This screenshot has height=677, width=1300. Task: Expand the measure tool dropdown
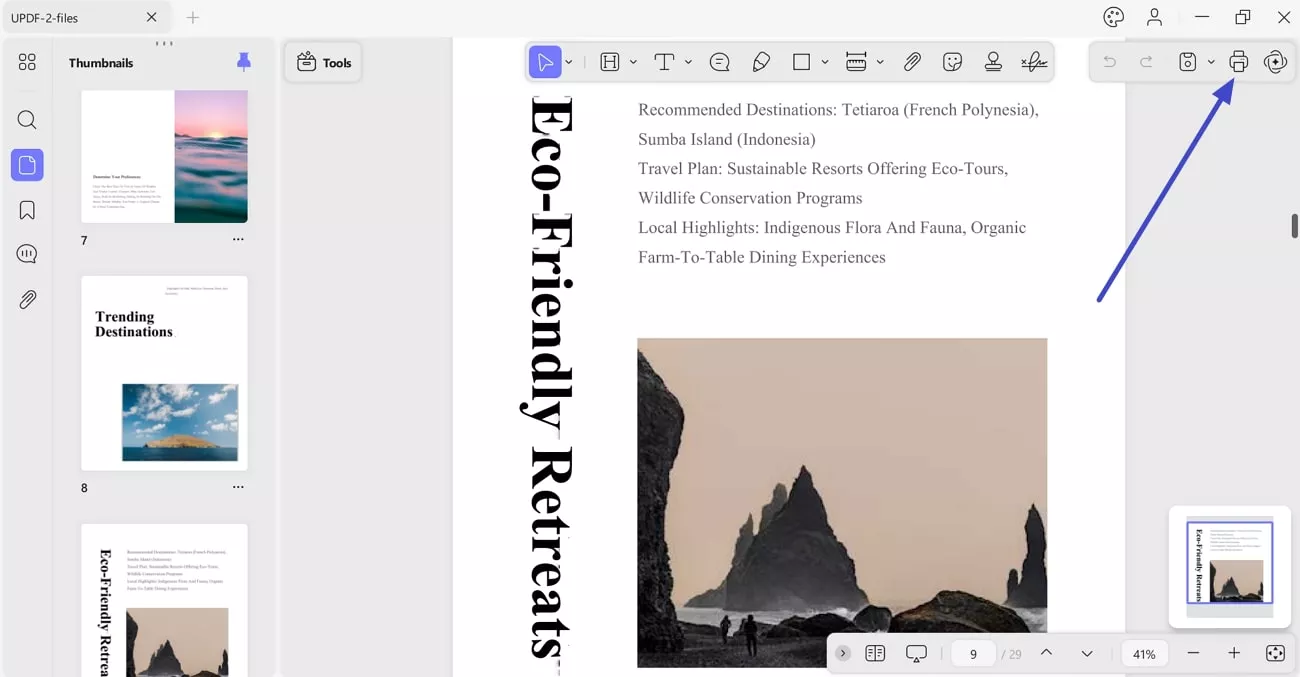click(x=880, y=62)
